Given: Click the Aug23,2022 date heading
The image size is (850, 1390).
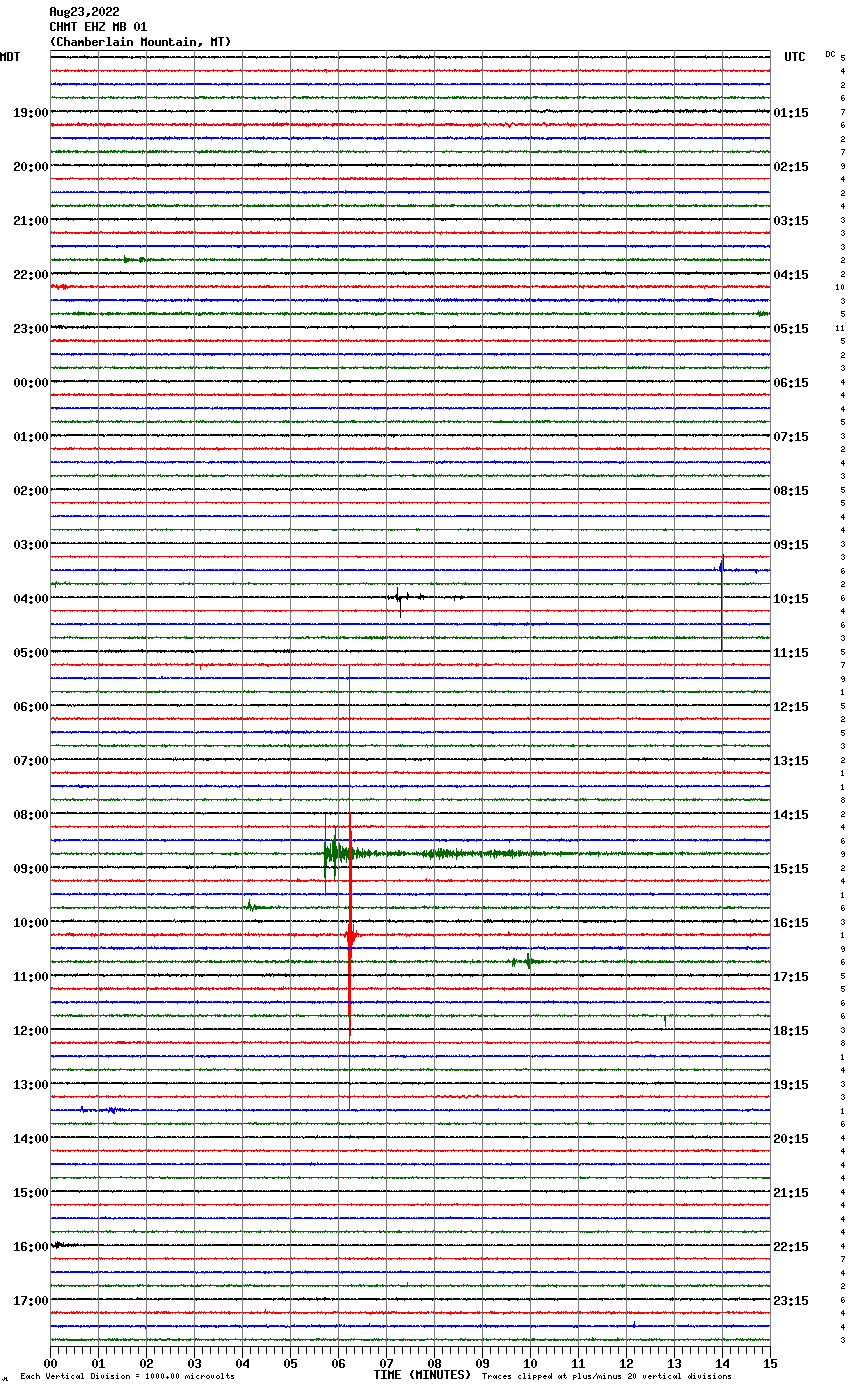Looking at the screenshot, I should [x=84, y=12].
